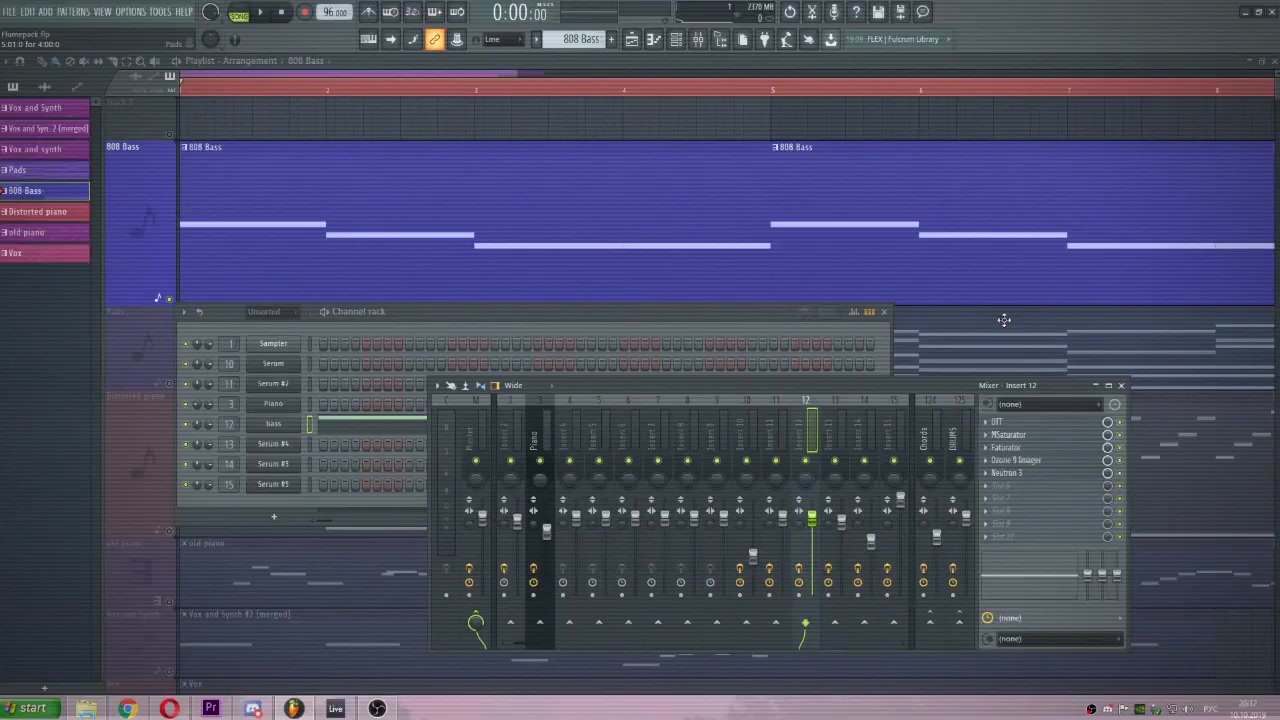Expand the Neutron 3 slot arrow menu
The image size is (1280, 720).
[x=986, y=473]
